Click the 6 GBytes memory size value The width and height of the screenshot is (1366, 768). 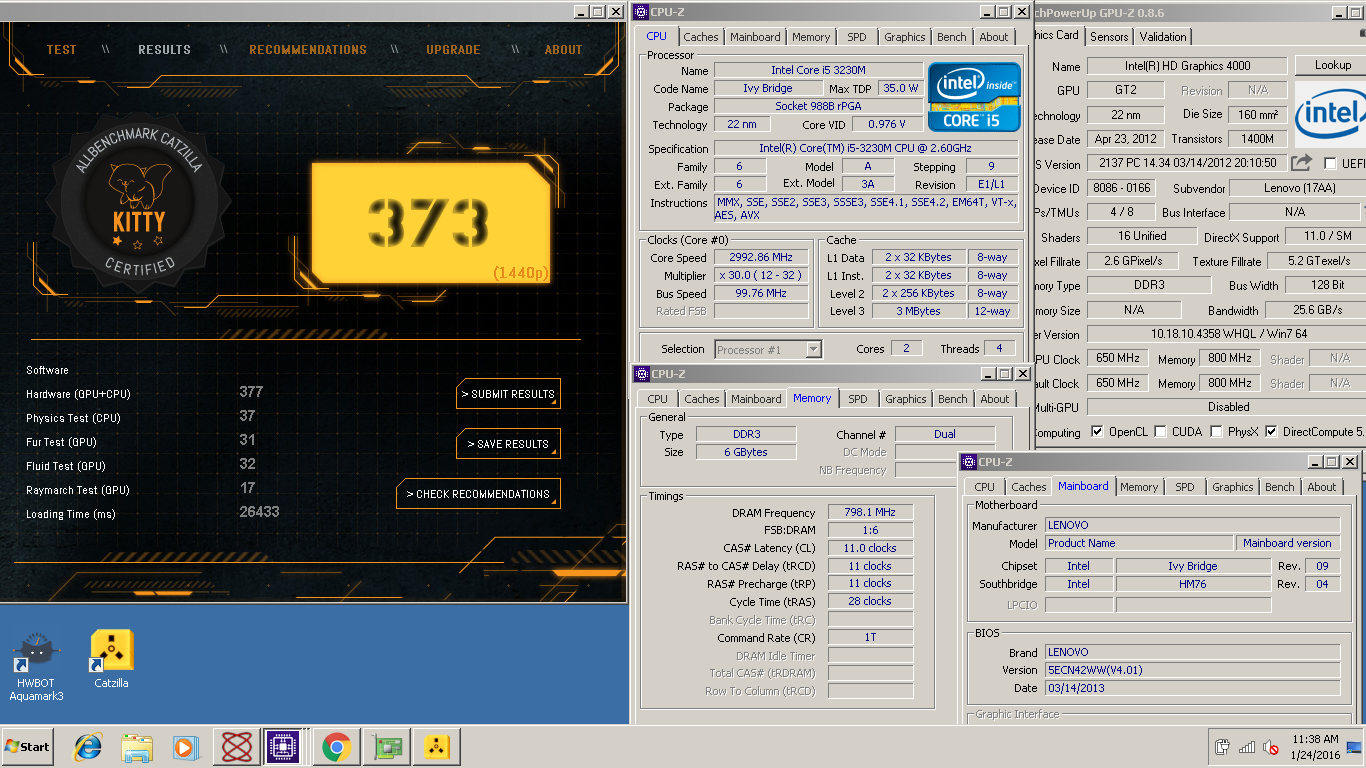[745, 452]
